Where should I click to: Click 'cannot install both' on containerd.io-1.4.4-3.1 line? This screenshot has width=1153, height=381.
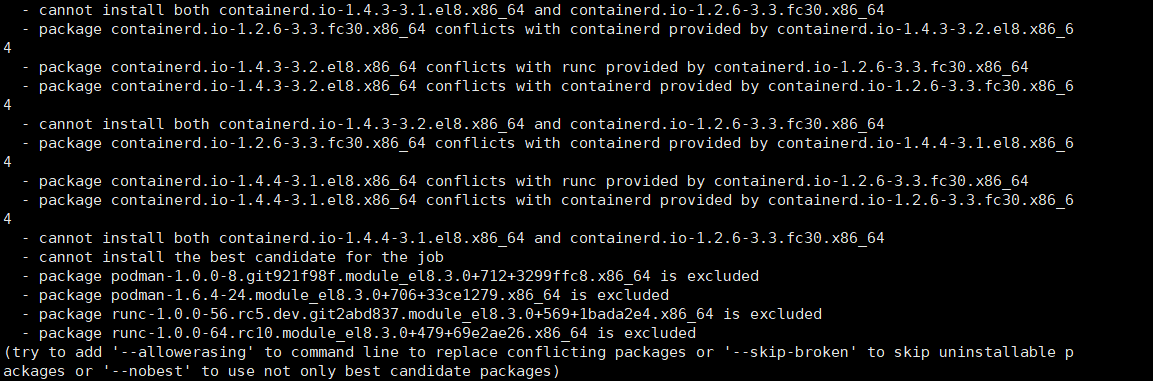pos(124,238)
